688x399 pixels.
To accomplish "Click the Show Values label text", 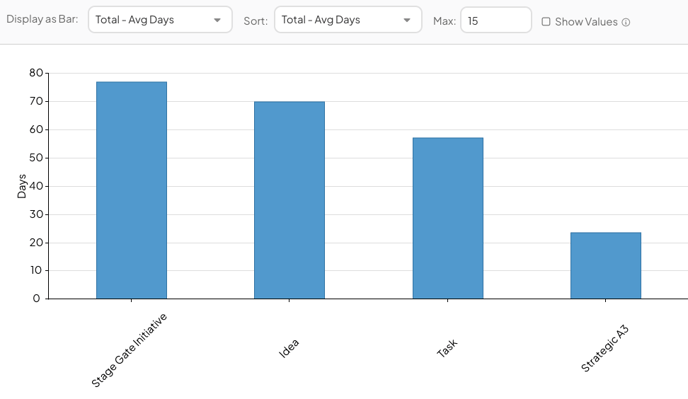I will pos(586,22).
